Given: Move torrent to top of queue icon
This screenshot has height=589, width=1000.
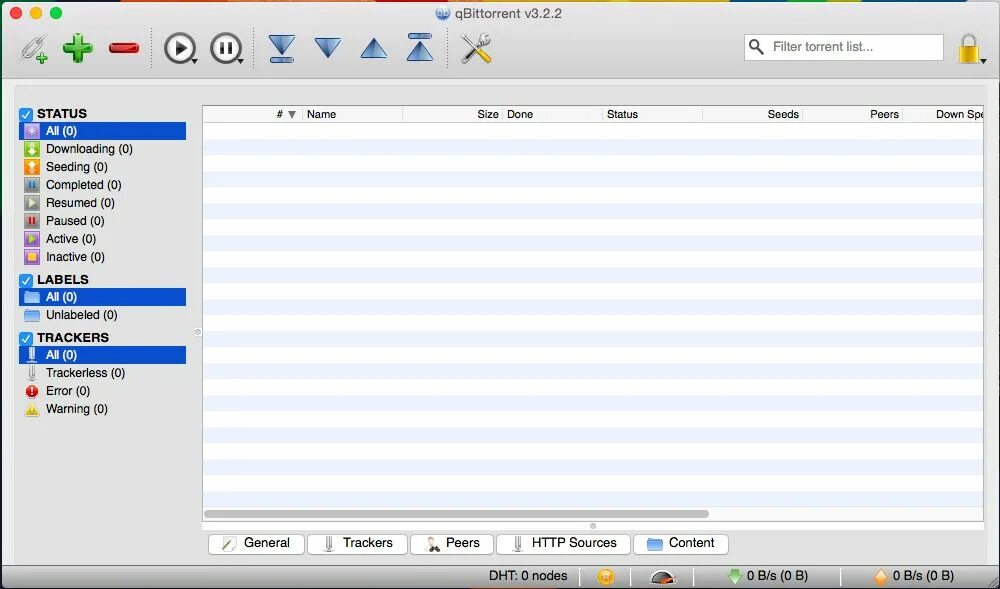Looking at the screenshot, I should 420,48.
